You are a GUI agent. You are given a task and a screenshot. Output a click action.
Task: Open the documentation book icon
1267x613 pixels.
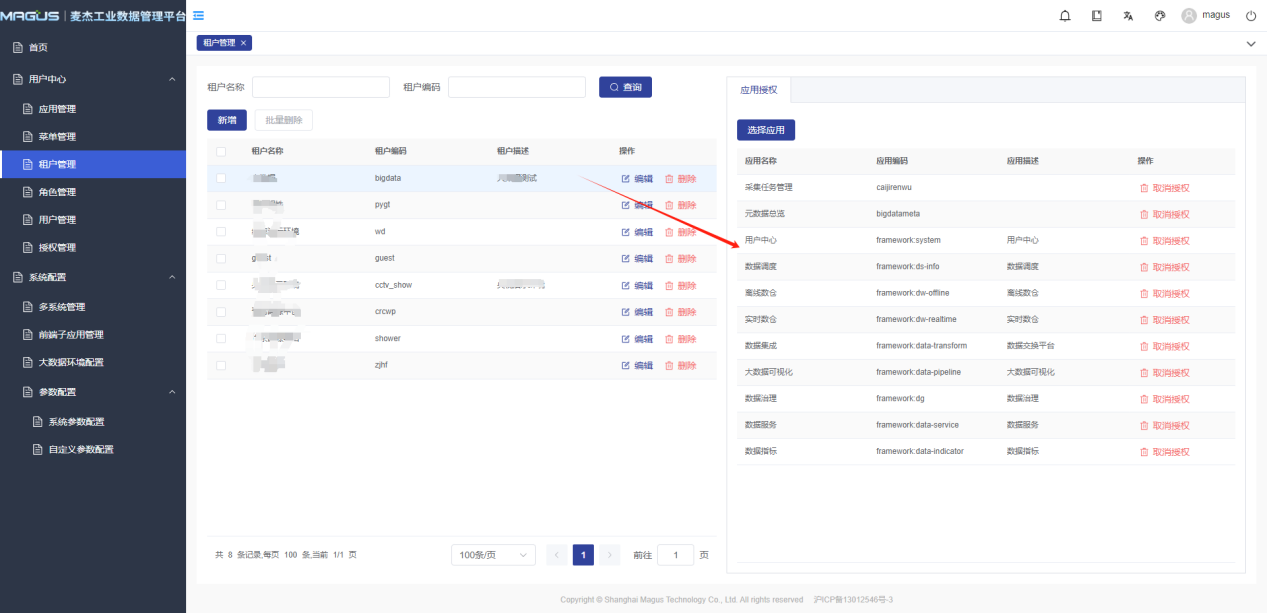[1097, 16]
